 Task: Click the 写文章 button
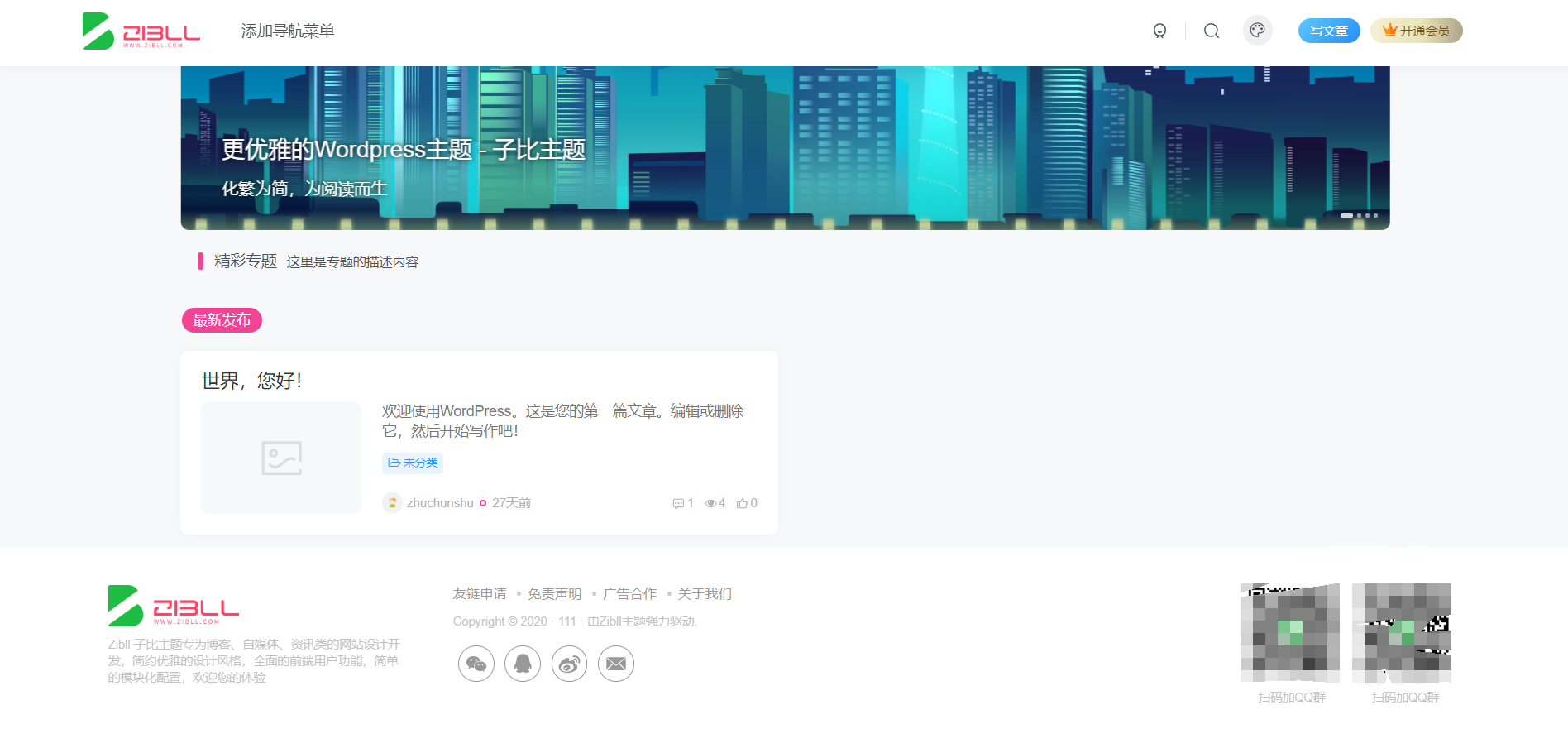pos(1329,31)
